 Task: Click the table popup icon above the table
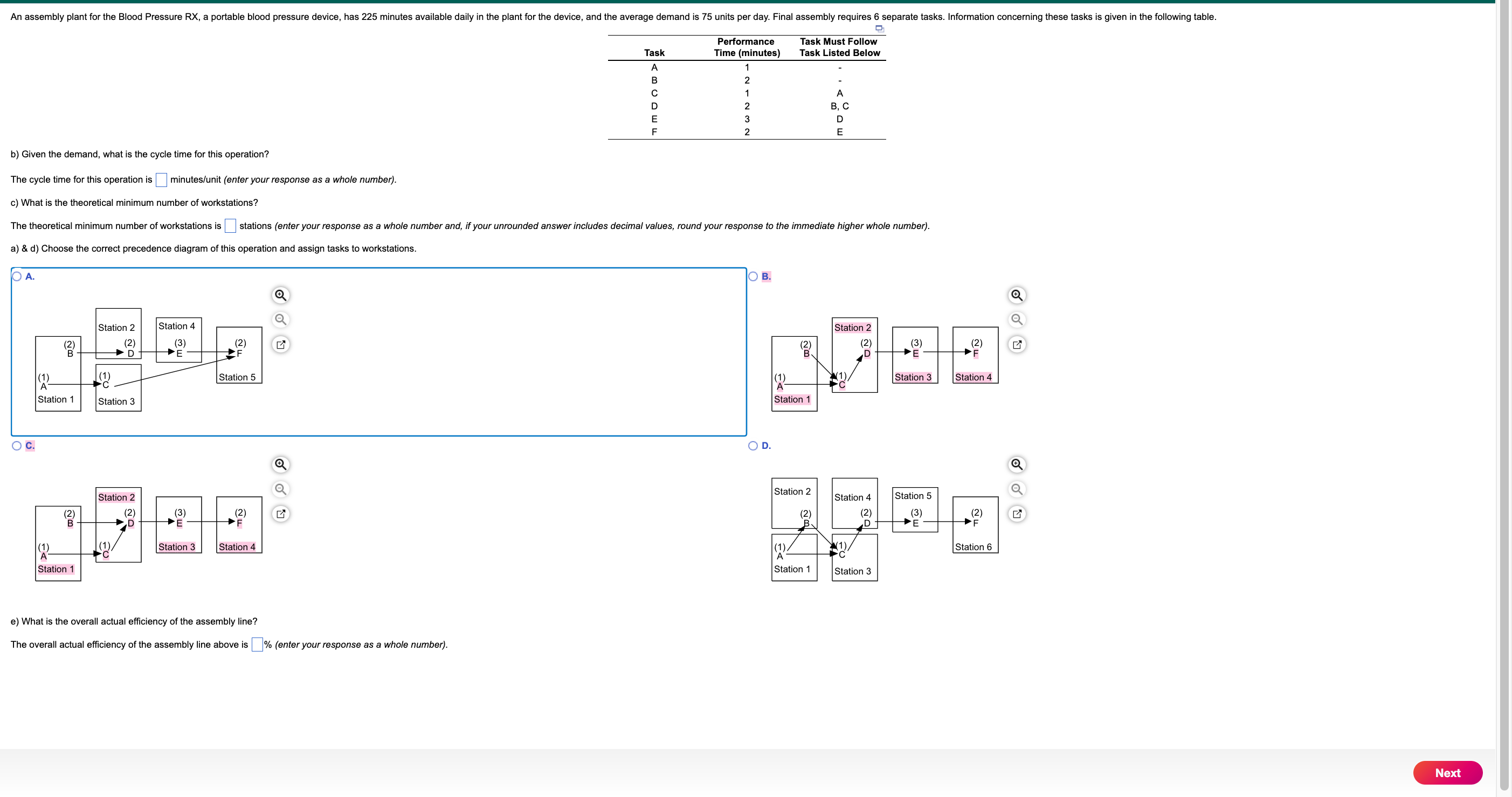coord(879,28)
